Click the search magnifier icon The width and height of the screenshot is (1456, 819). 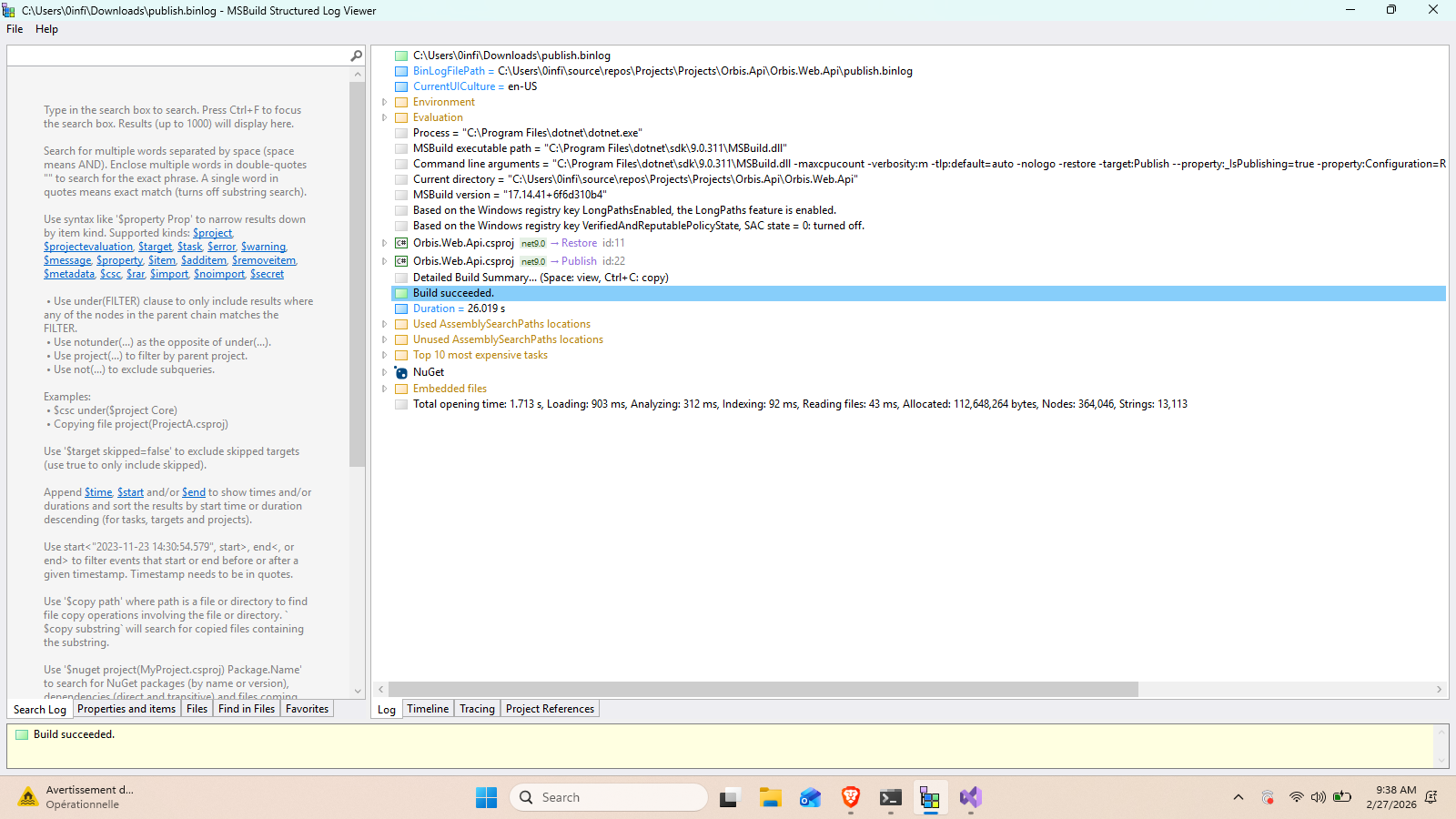pyautogui.click(x=356, y=55)
